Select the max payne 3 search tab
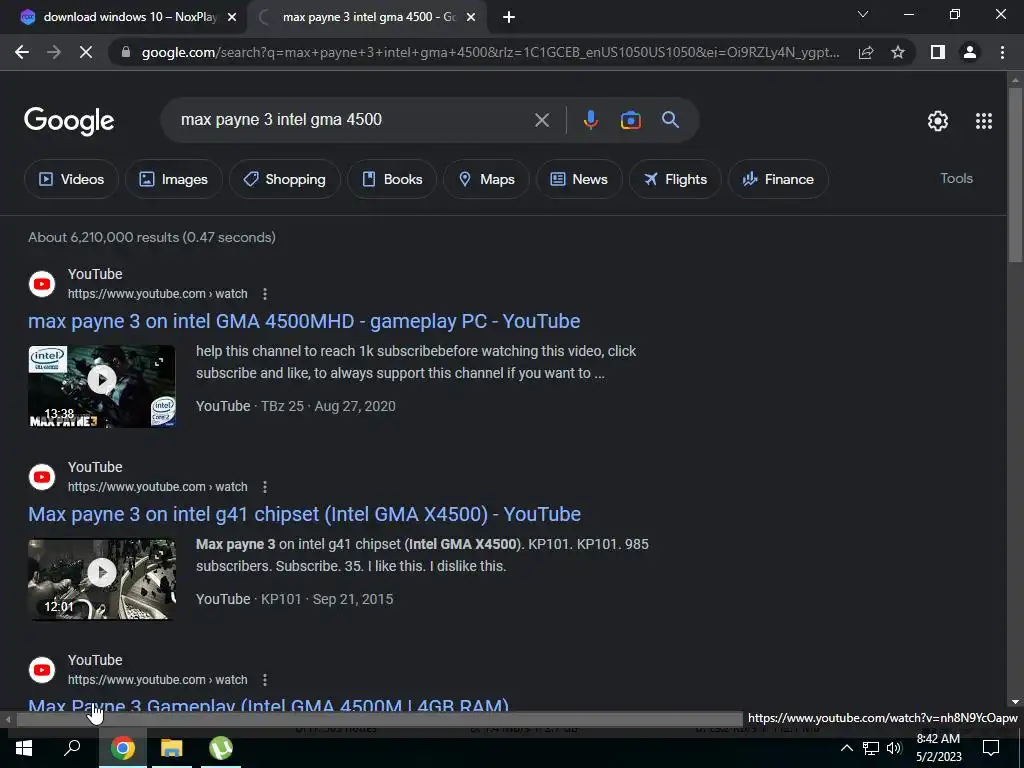Screen dimensions: 1024x768 click(369, 17)
